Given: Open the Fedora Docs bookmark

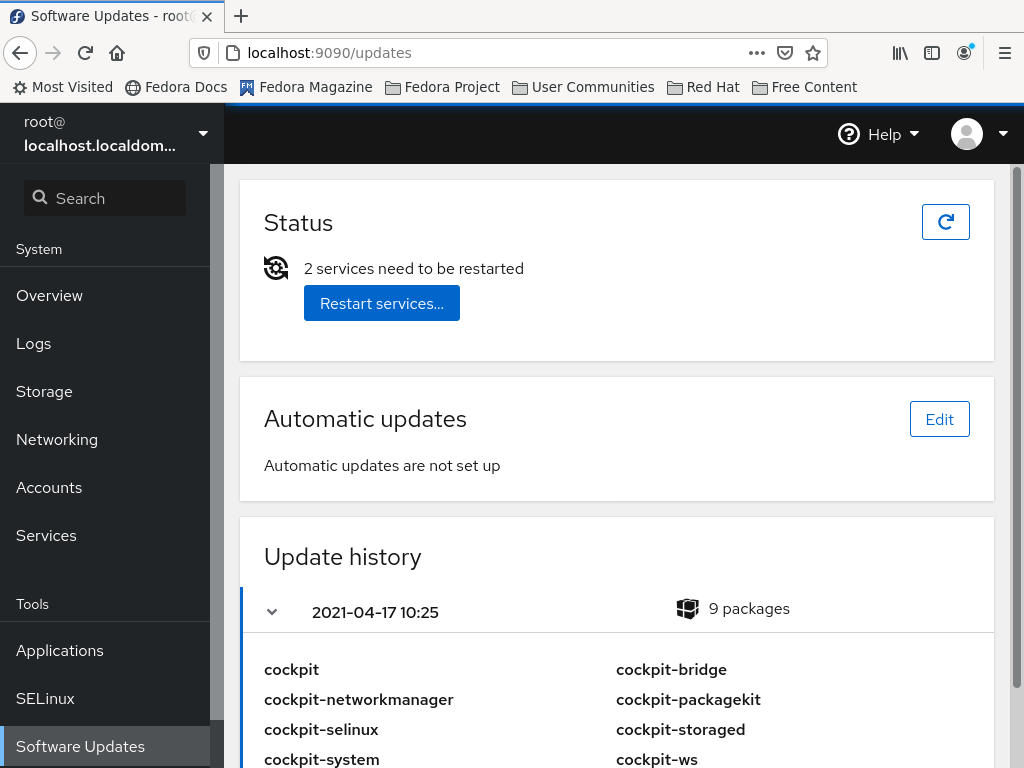Looking at the screenshot, I should (x=176, y=87).
